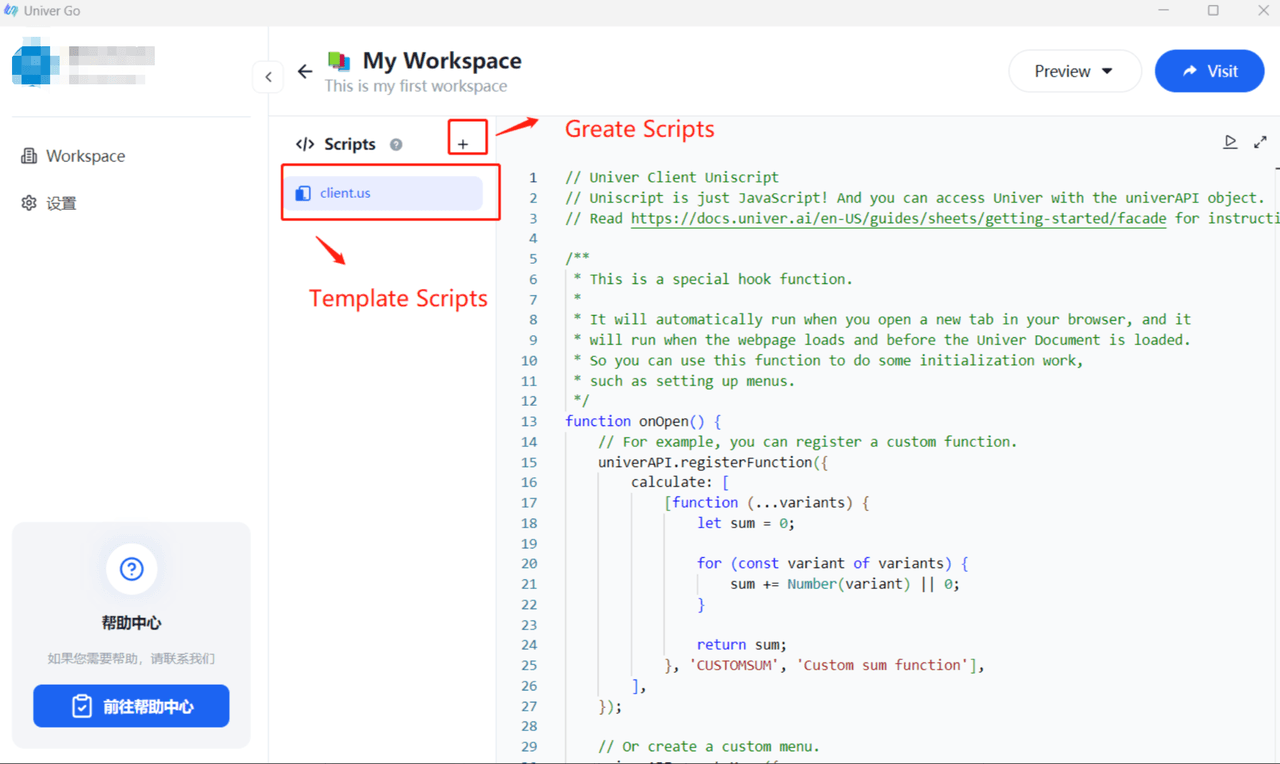Open the Scripts help question-mark icon

tap(396, 144)
